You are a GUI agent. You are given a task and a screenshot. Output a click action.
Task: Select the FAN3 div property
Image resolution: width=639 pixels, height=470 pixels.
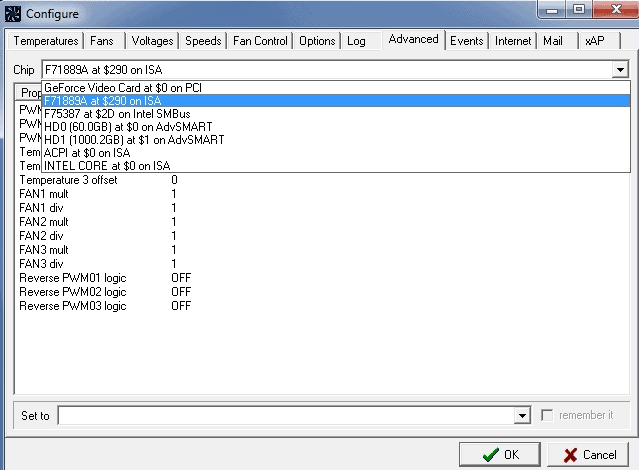[x=41, y=264]
